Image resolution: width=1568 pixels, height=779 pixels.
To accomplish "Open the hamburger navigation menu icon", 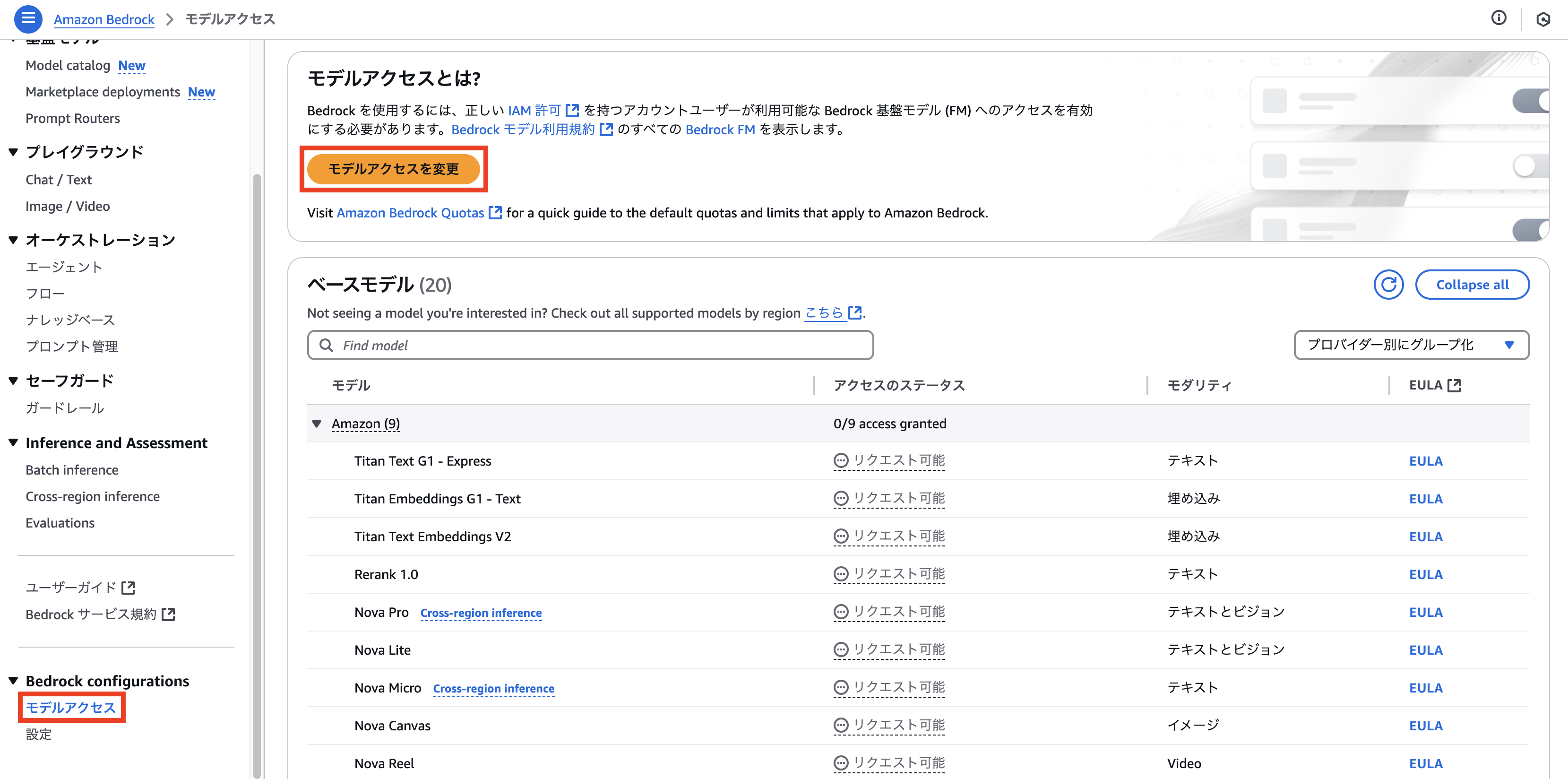I will tap(28, 18).
